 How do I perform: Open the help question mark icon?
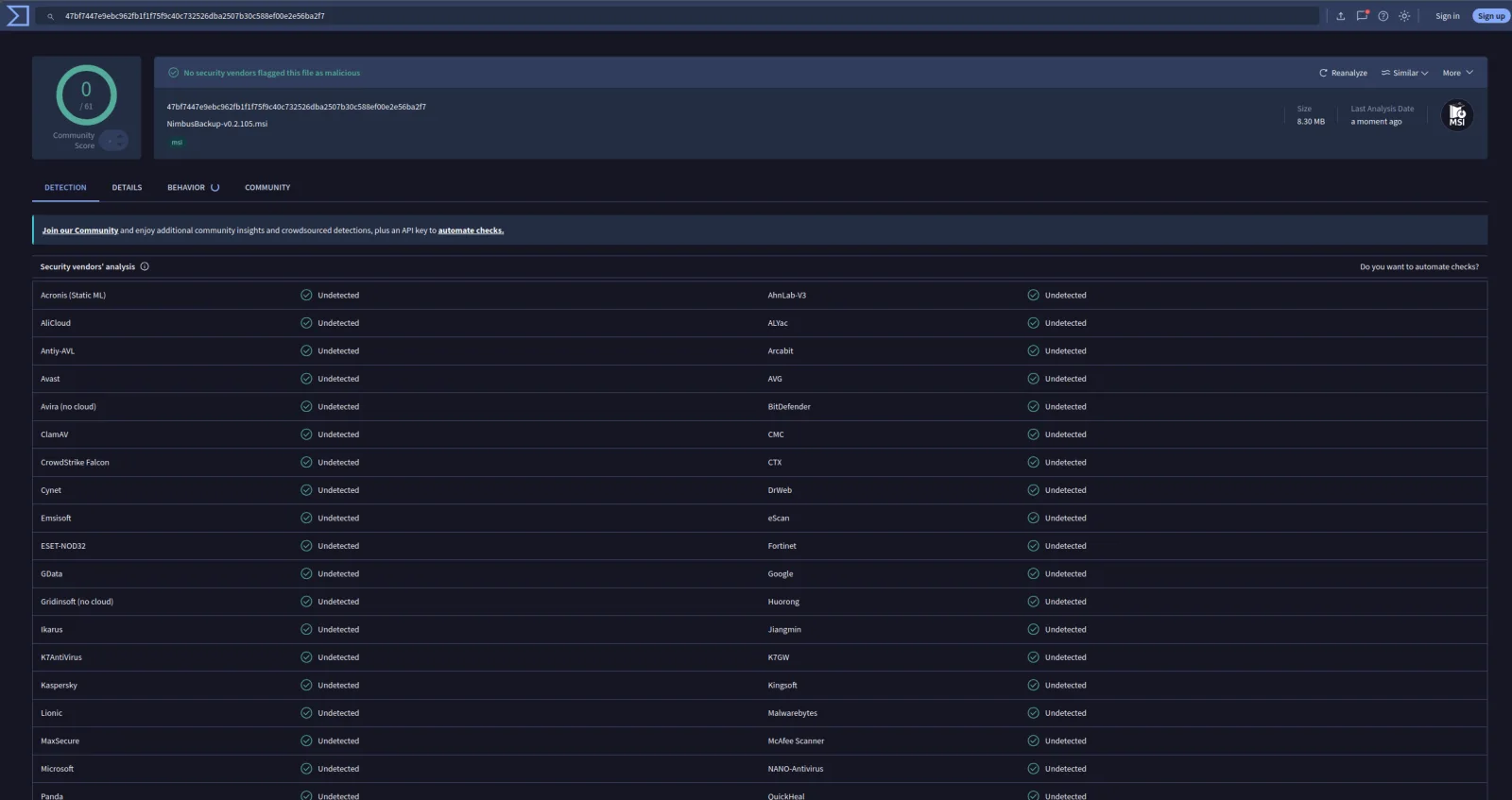tap(1383, 16)
